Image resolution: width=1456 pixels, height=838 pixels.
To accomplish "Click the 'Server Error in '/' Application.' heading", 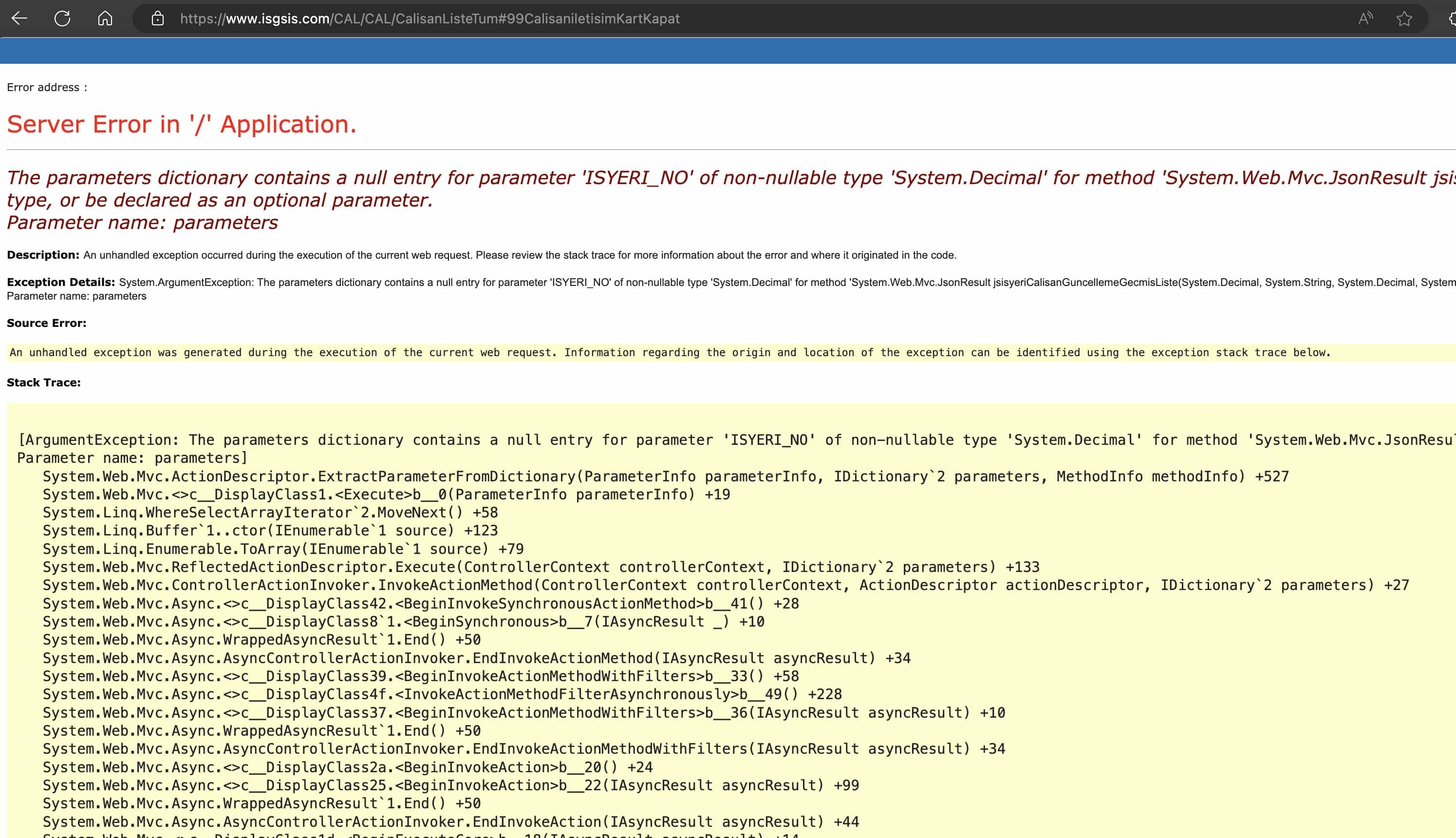I will point(182,124).
